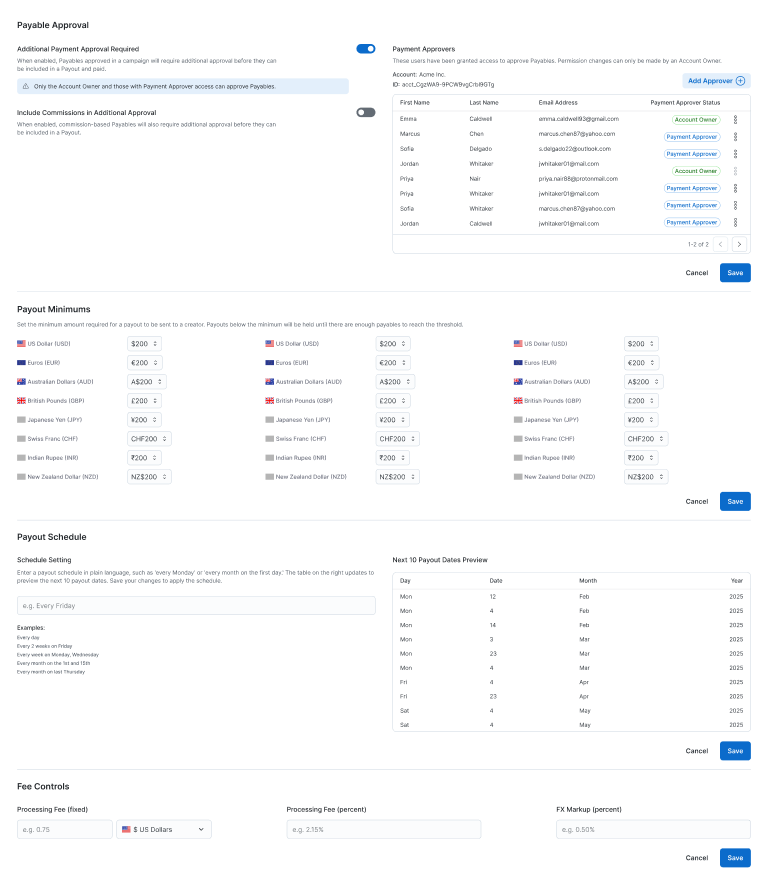768x885 pixels.
Task: Open the rightmost Swiss Franc CHF200 selector
Action: point(646,439)
